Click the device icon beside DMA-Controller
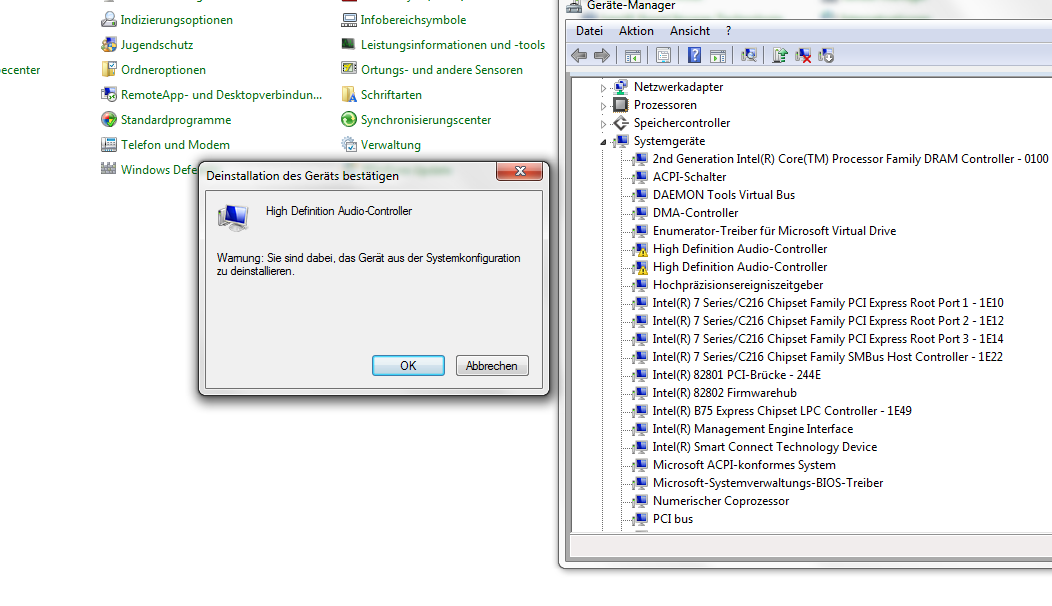This screenshot has width=1052, height=606. click(641, 213)
